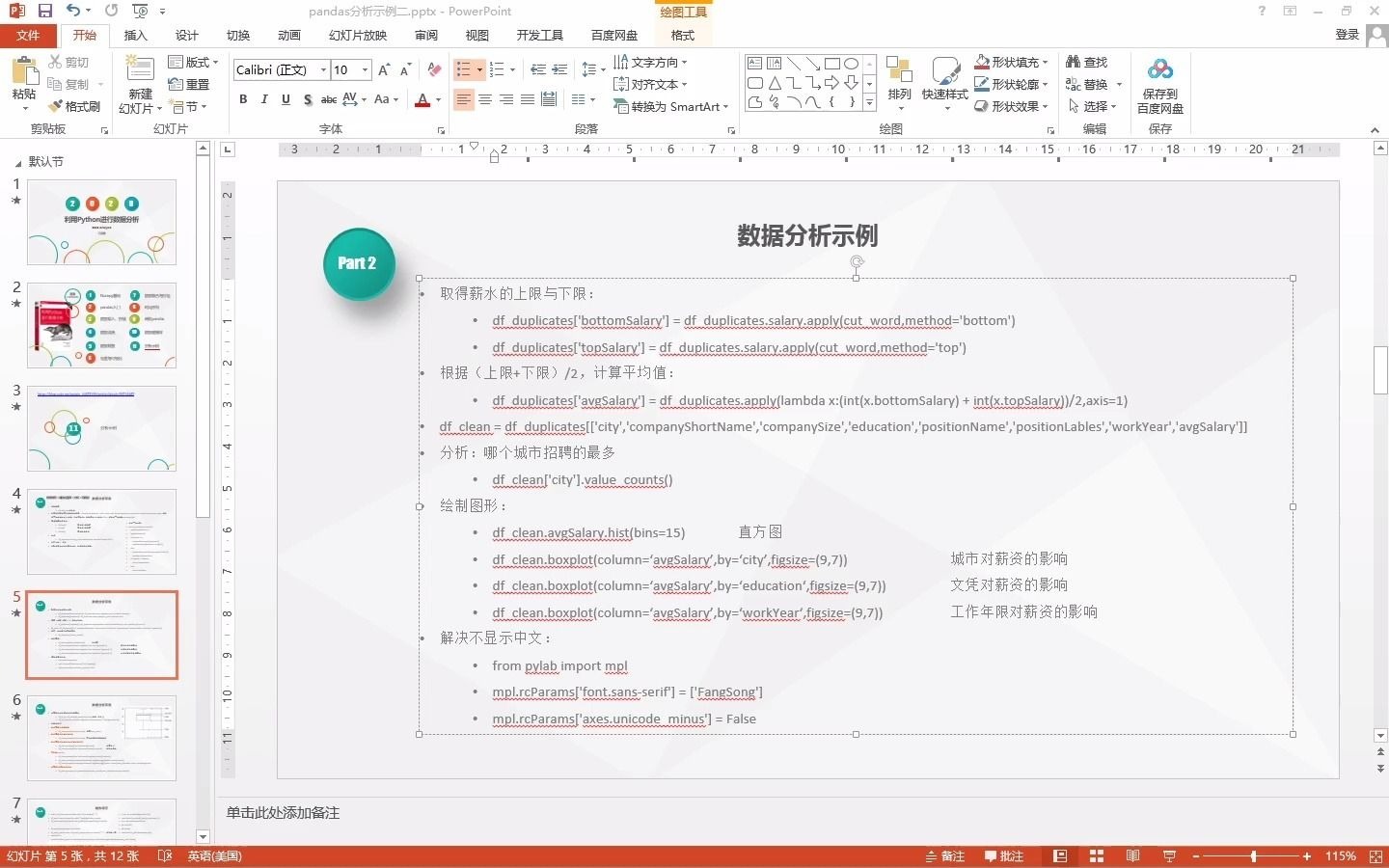
Task: Switch to the 格式 Format tab
Action: [683, 35]
